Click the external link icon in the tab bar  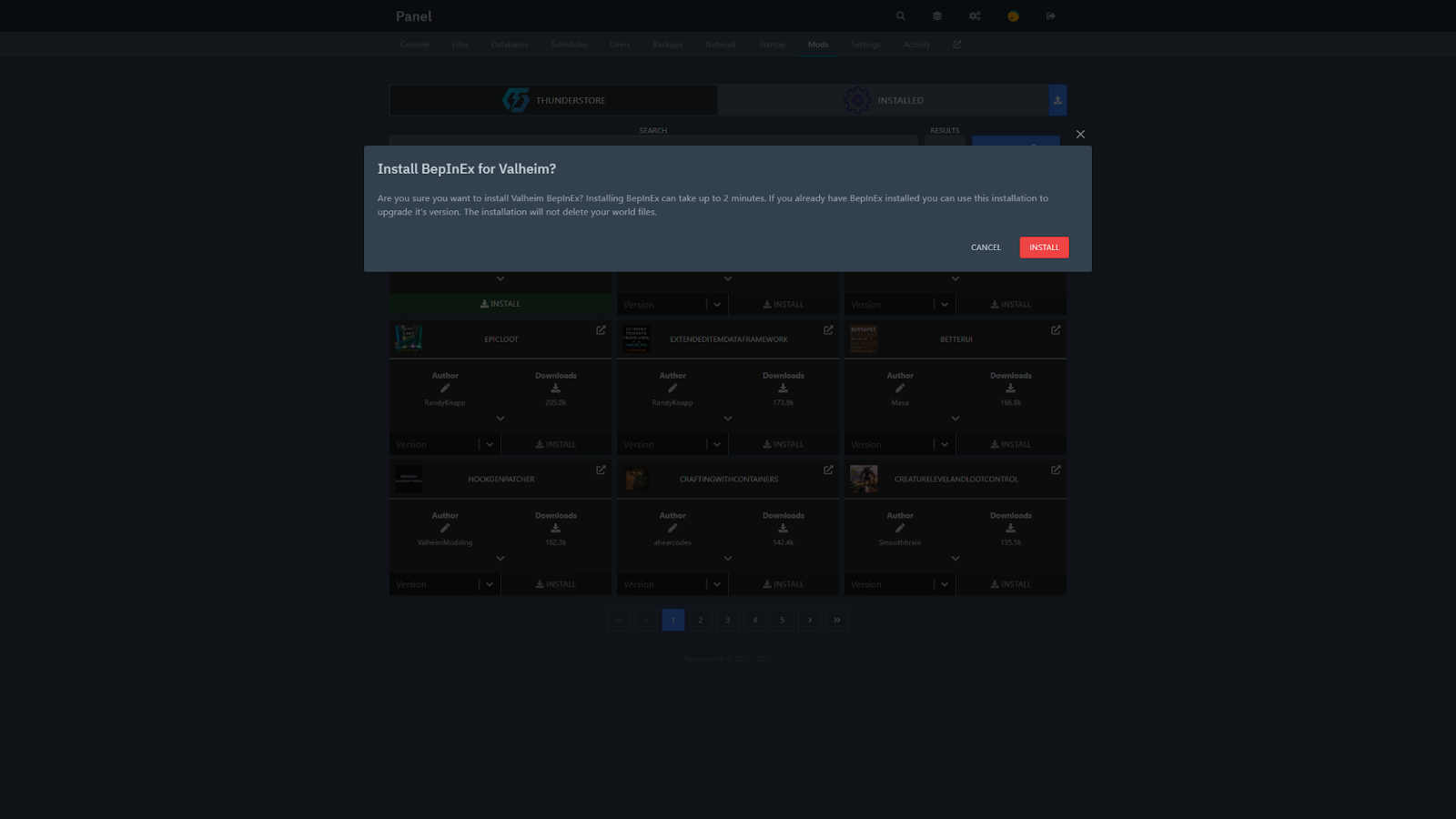956,45
